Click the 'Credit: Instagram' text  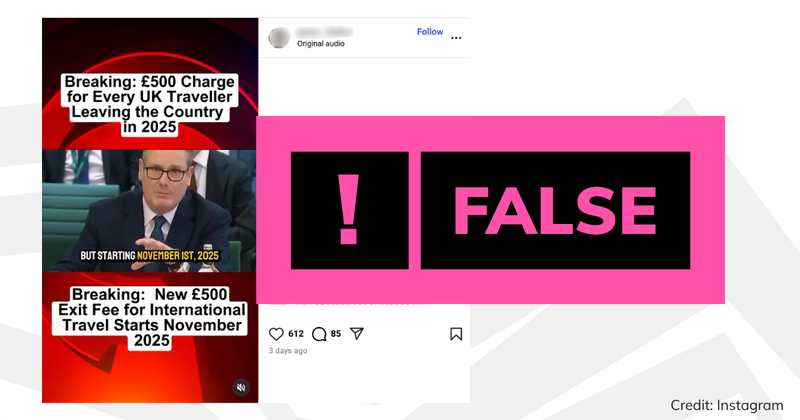[727, 405]
